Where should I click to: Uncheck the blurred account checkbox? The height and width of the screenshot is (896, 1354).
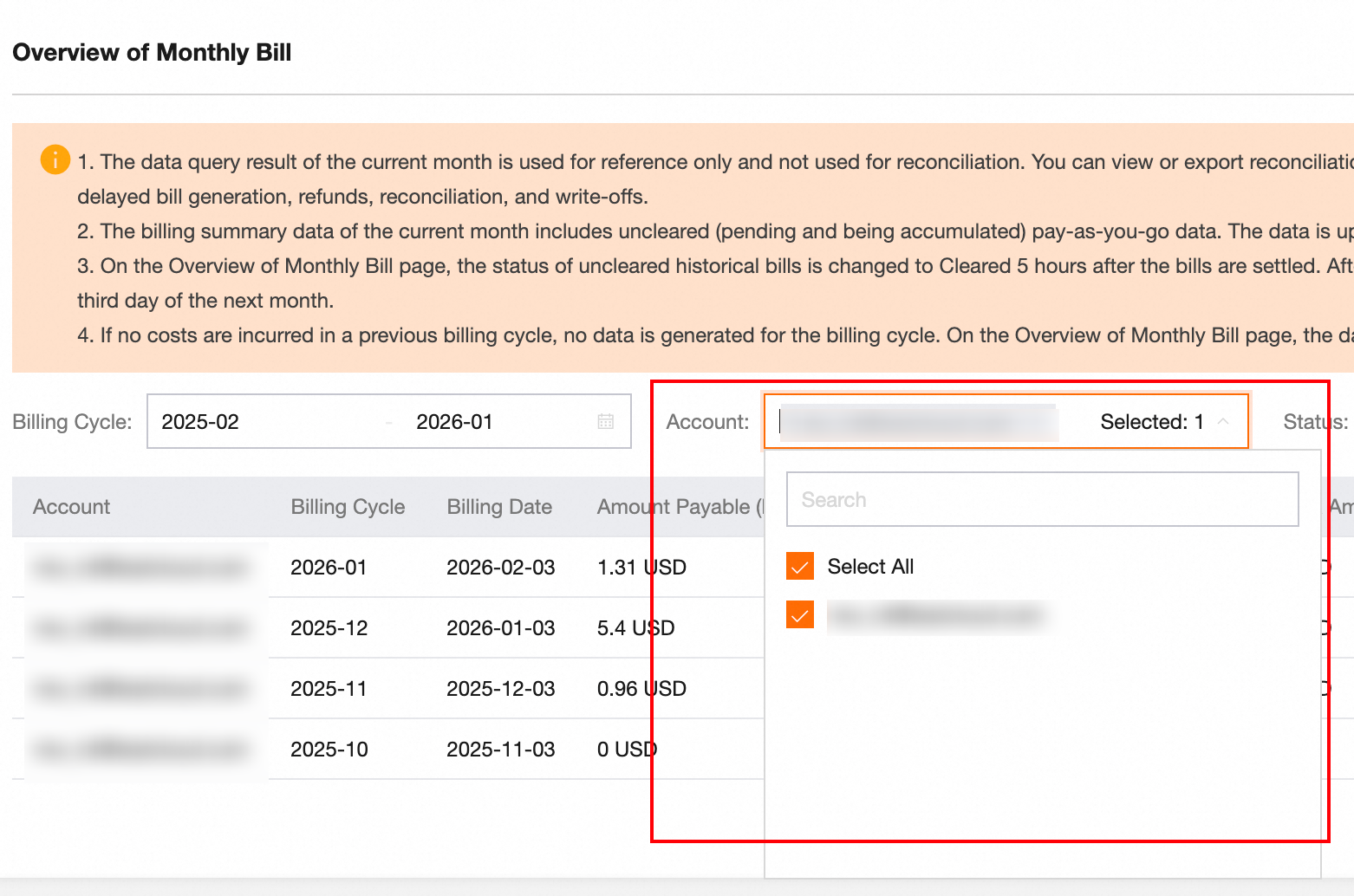[x=800, y=614]
